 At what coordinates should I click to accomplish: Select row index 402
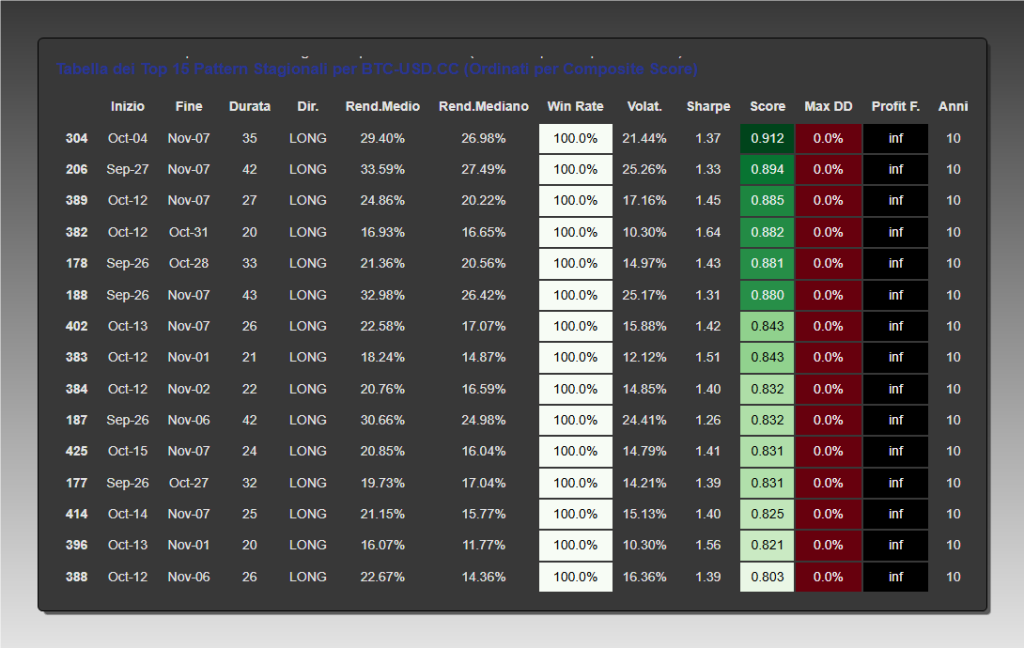click(x=76, y=326)
